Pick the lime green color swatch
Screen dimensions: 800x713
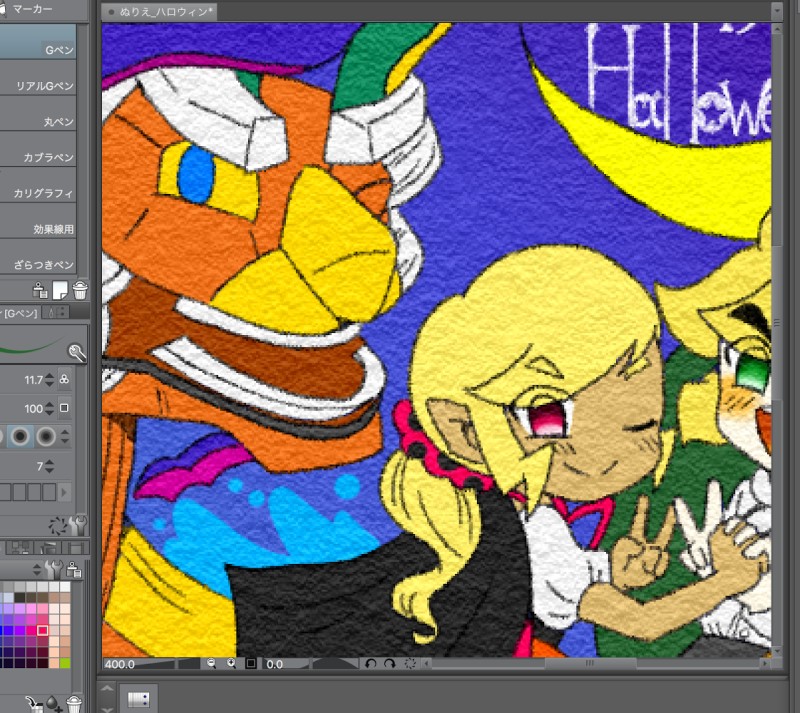tap(65, 663)
